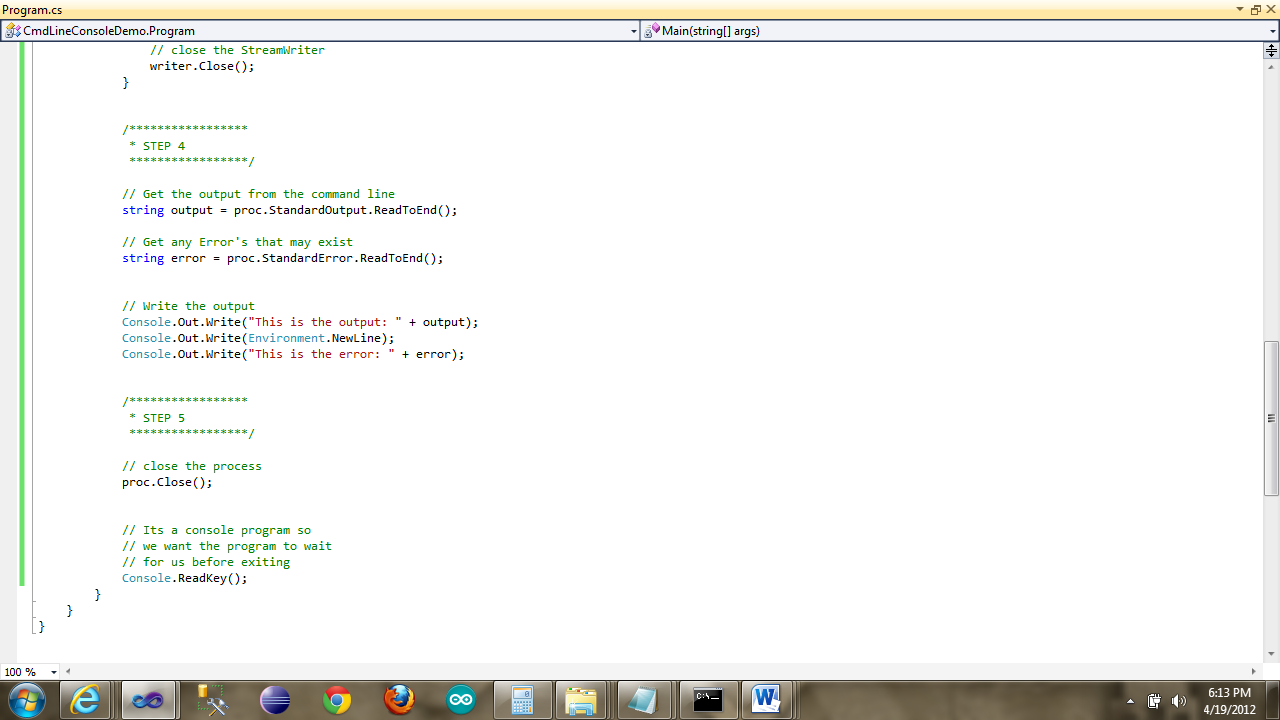Launch Firefox from the taskbar
Image resolution: width=1280 pixels, height=720 pixels.
[x=399, y=700]
